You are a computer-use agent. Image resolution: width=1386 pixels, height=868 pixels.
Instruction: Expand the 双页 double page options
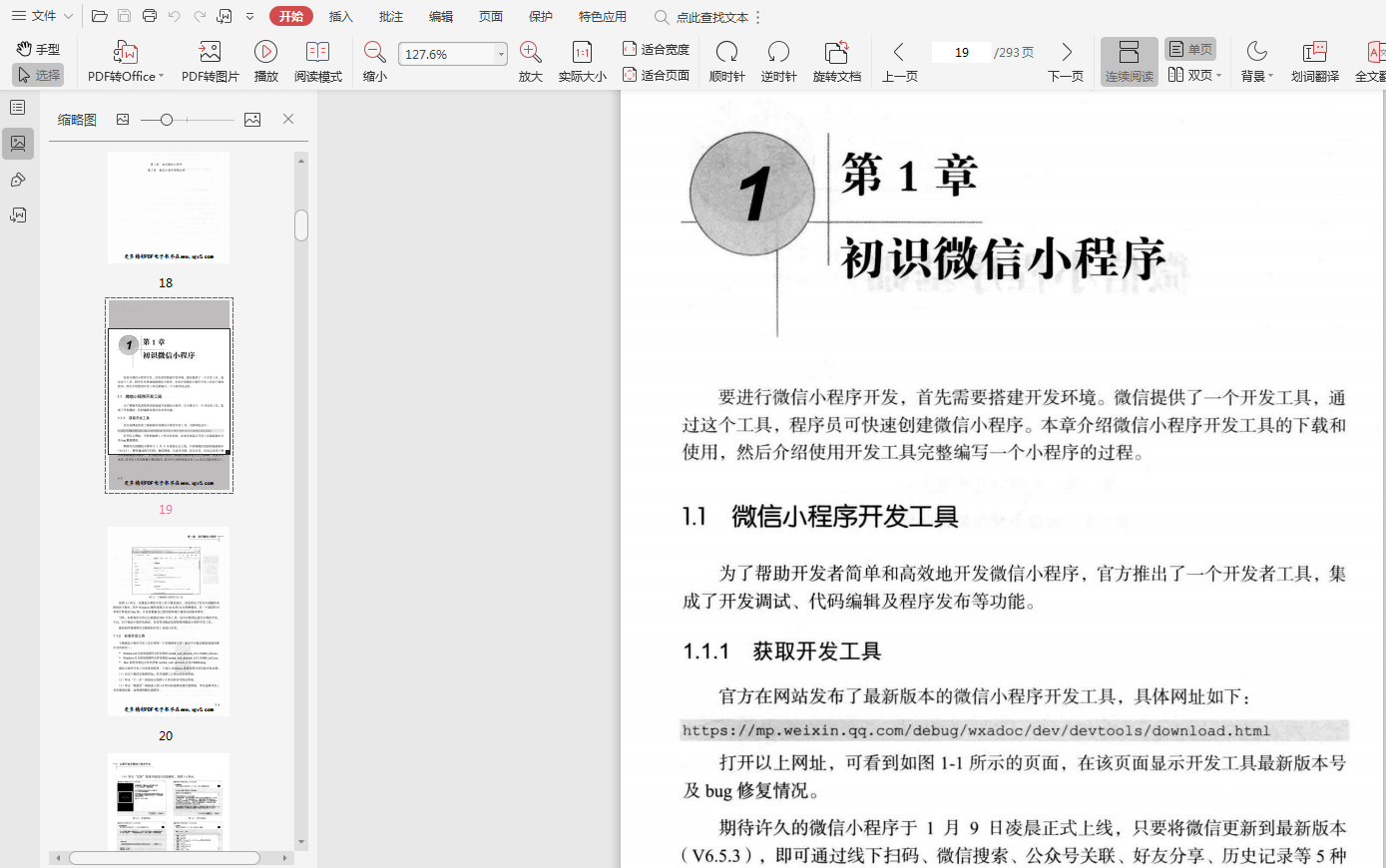[x=1218, y=75]
